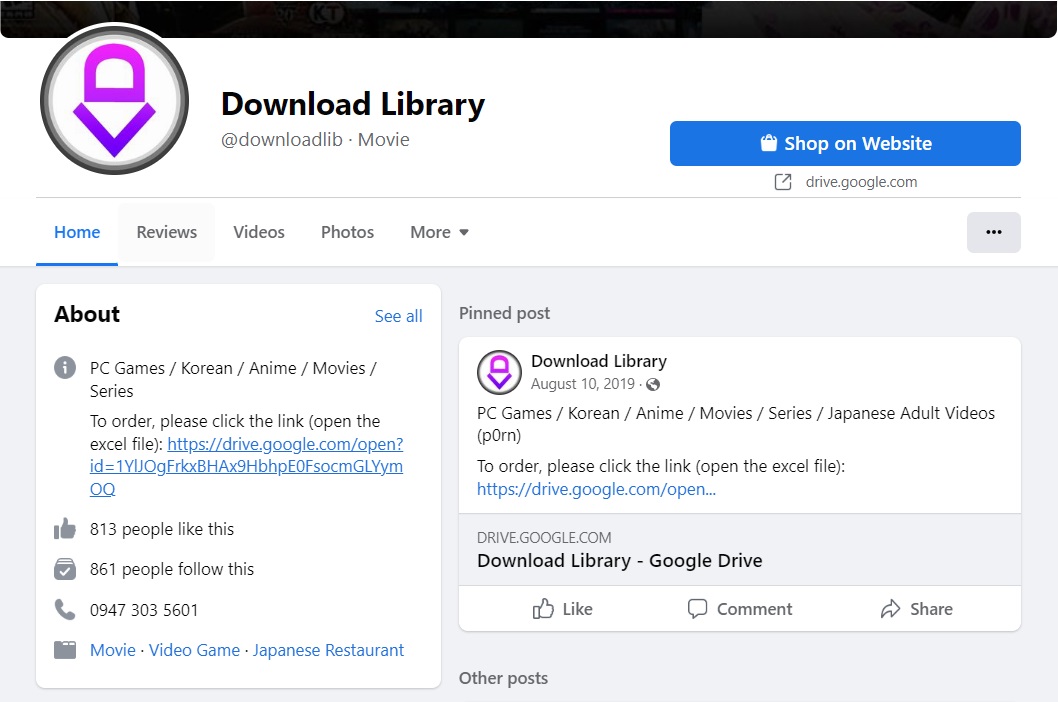The image size is (1058, 702).
Task: Click drive.google.com text under Shop button
Action: click(861, 182)
